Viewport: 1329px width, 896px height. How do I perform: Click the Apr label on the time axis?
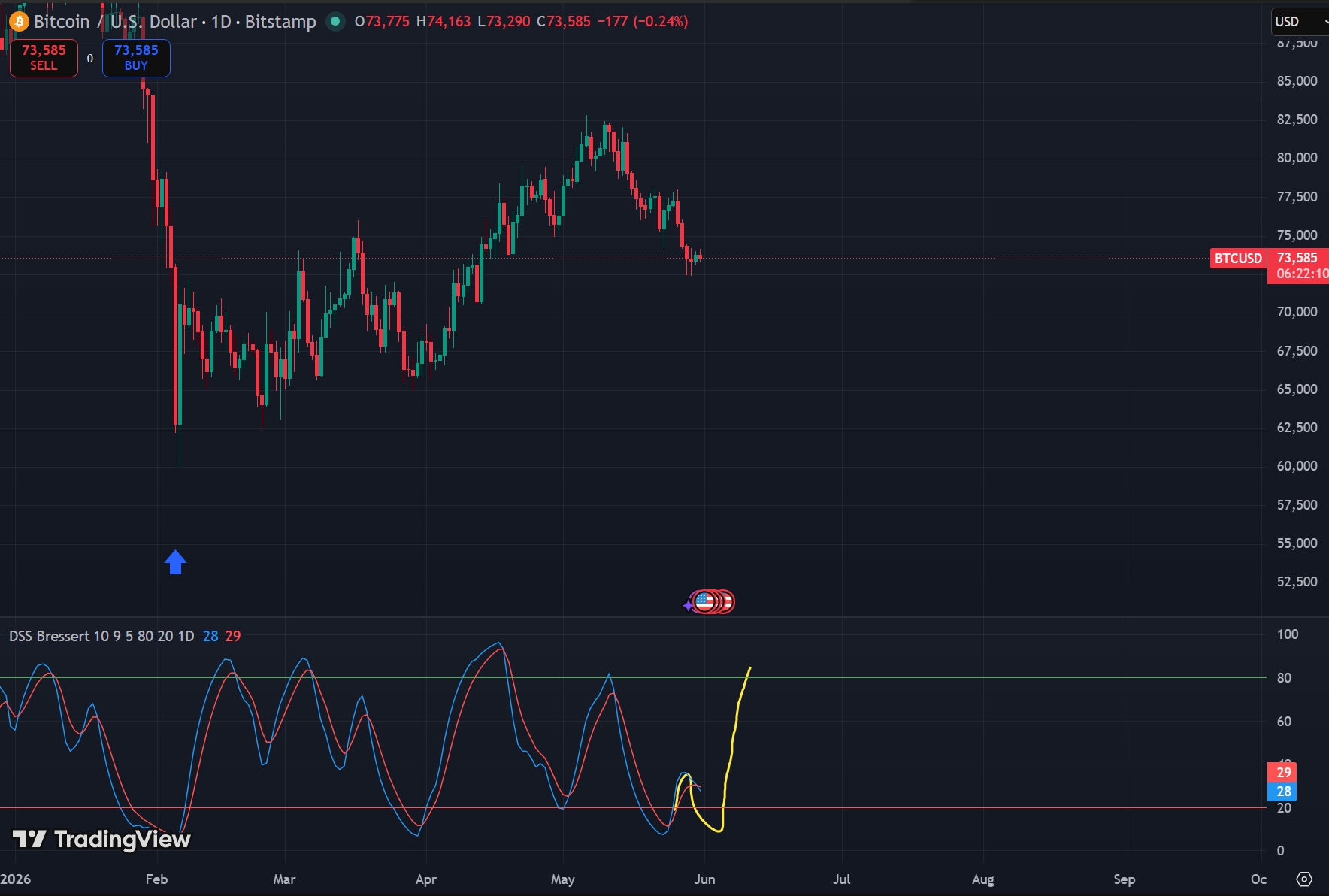click(425, 879)
